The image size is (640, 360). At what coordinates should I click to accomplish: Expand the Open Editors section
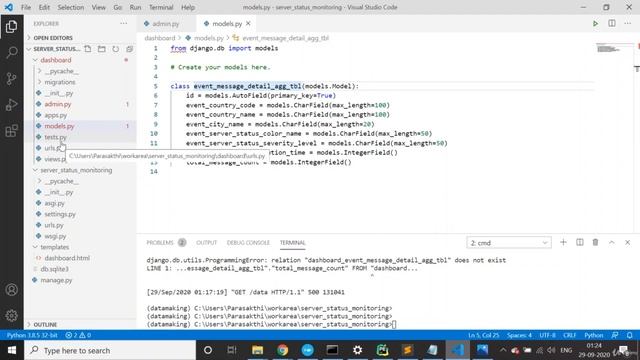pos(53,38)
